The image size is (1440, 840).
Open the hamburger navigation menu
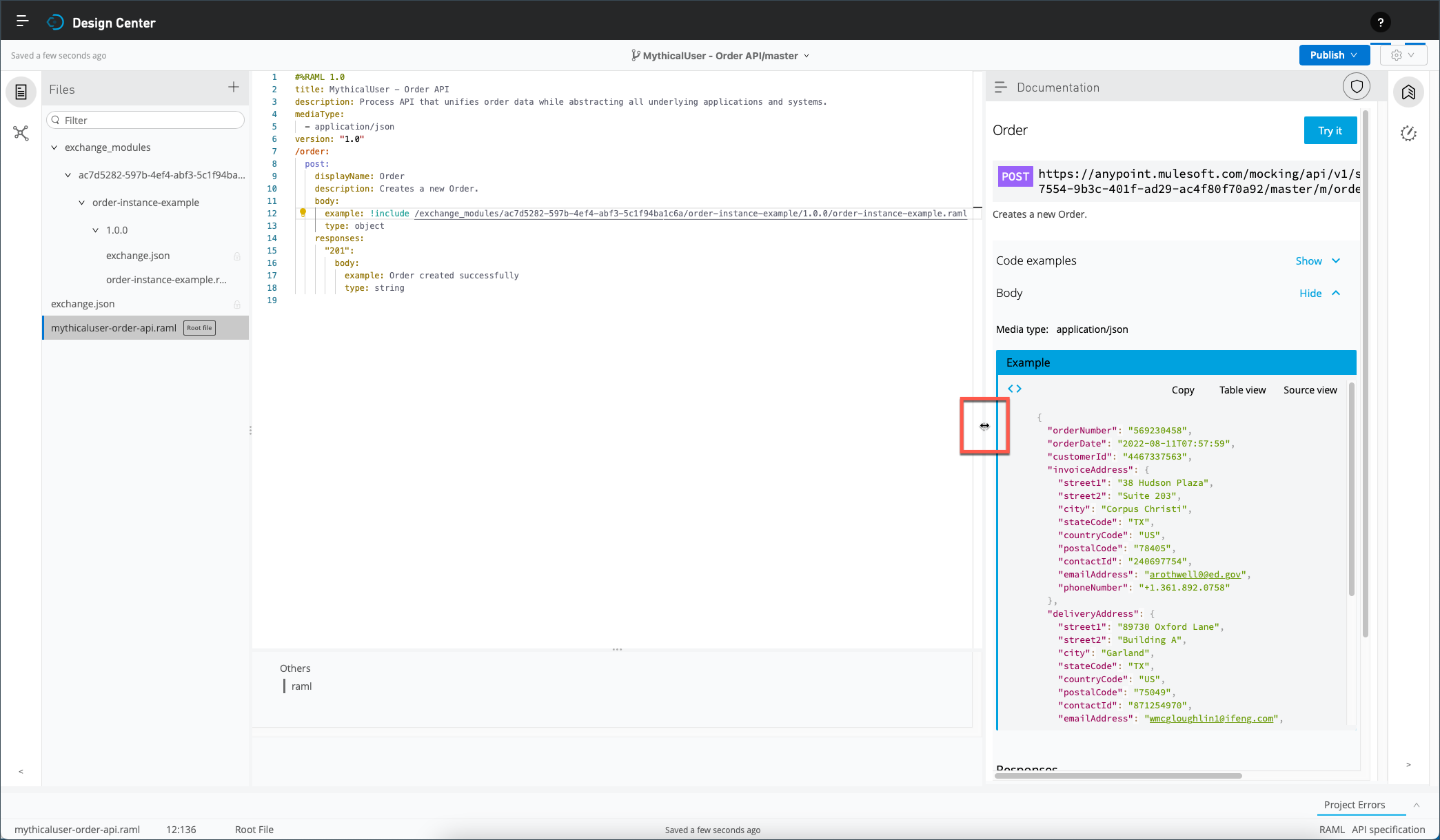[22, 21]
